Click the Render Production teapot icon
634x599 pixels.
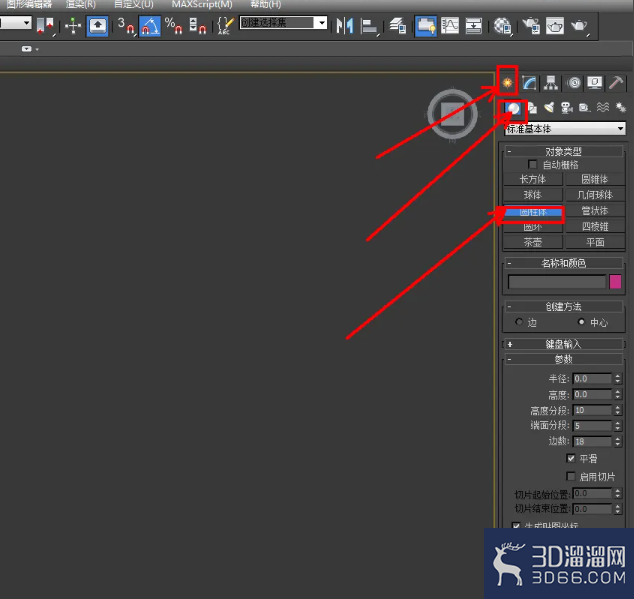coord(579,26)
